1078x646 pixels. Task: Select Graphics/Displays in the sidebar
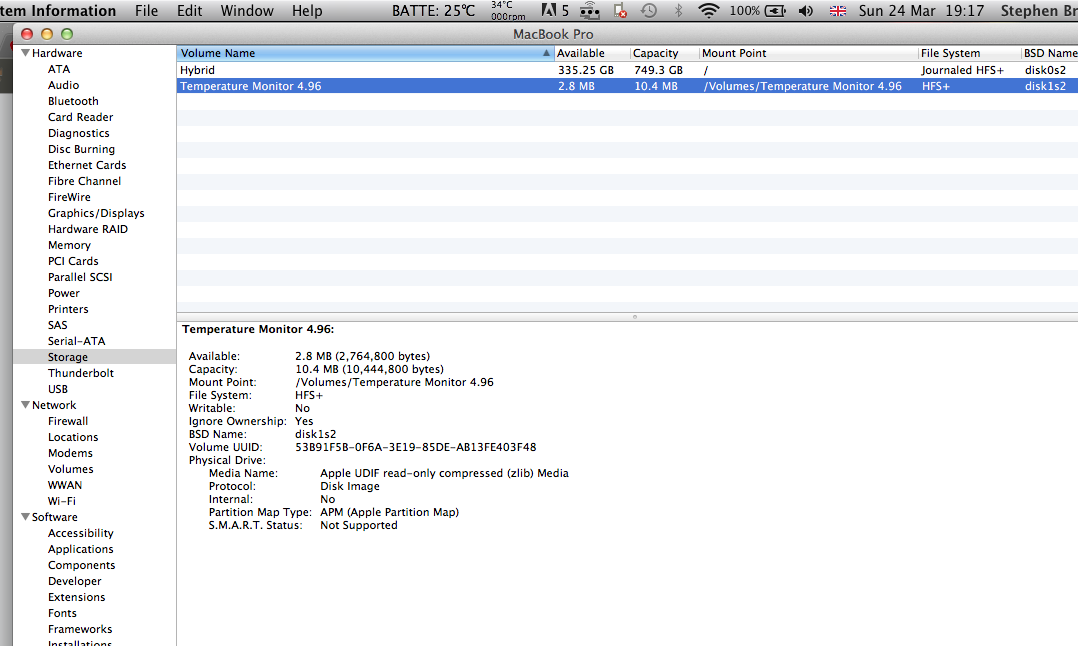96,213
